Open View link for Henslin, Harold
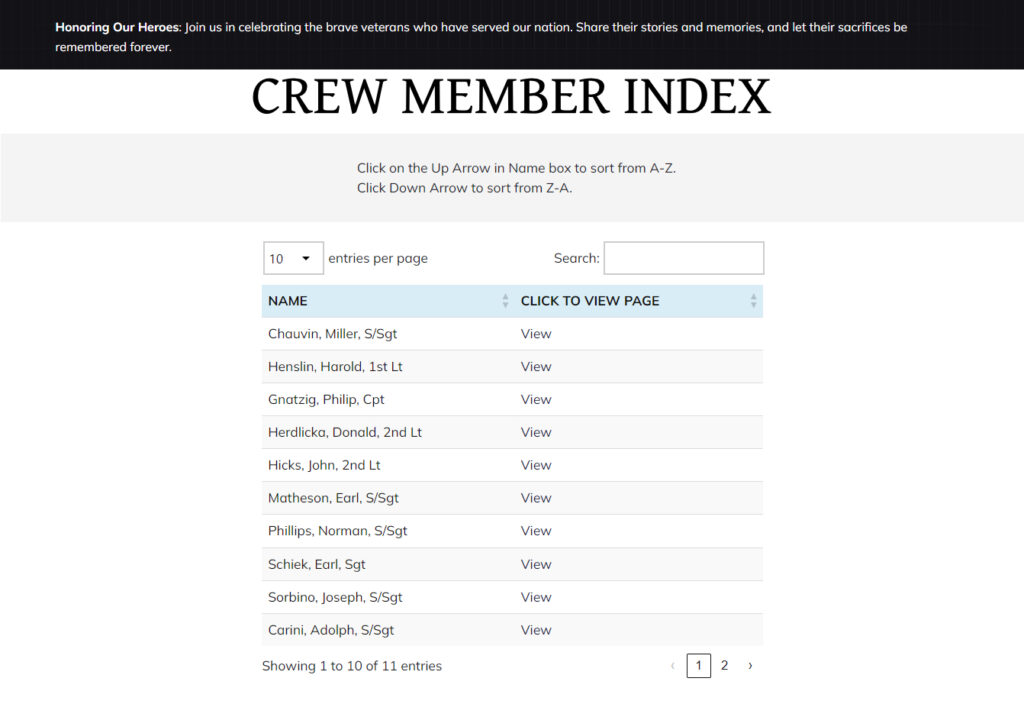 point(536,367)
